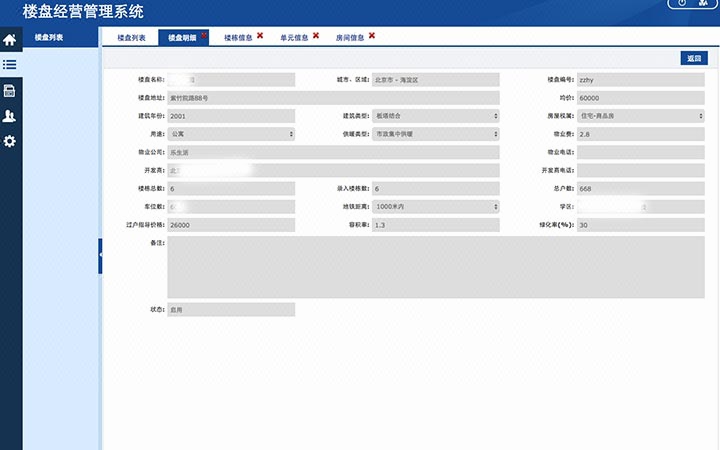
Task: Collapse the left side panel handle
Action: pos(100,256)
